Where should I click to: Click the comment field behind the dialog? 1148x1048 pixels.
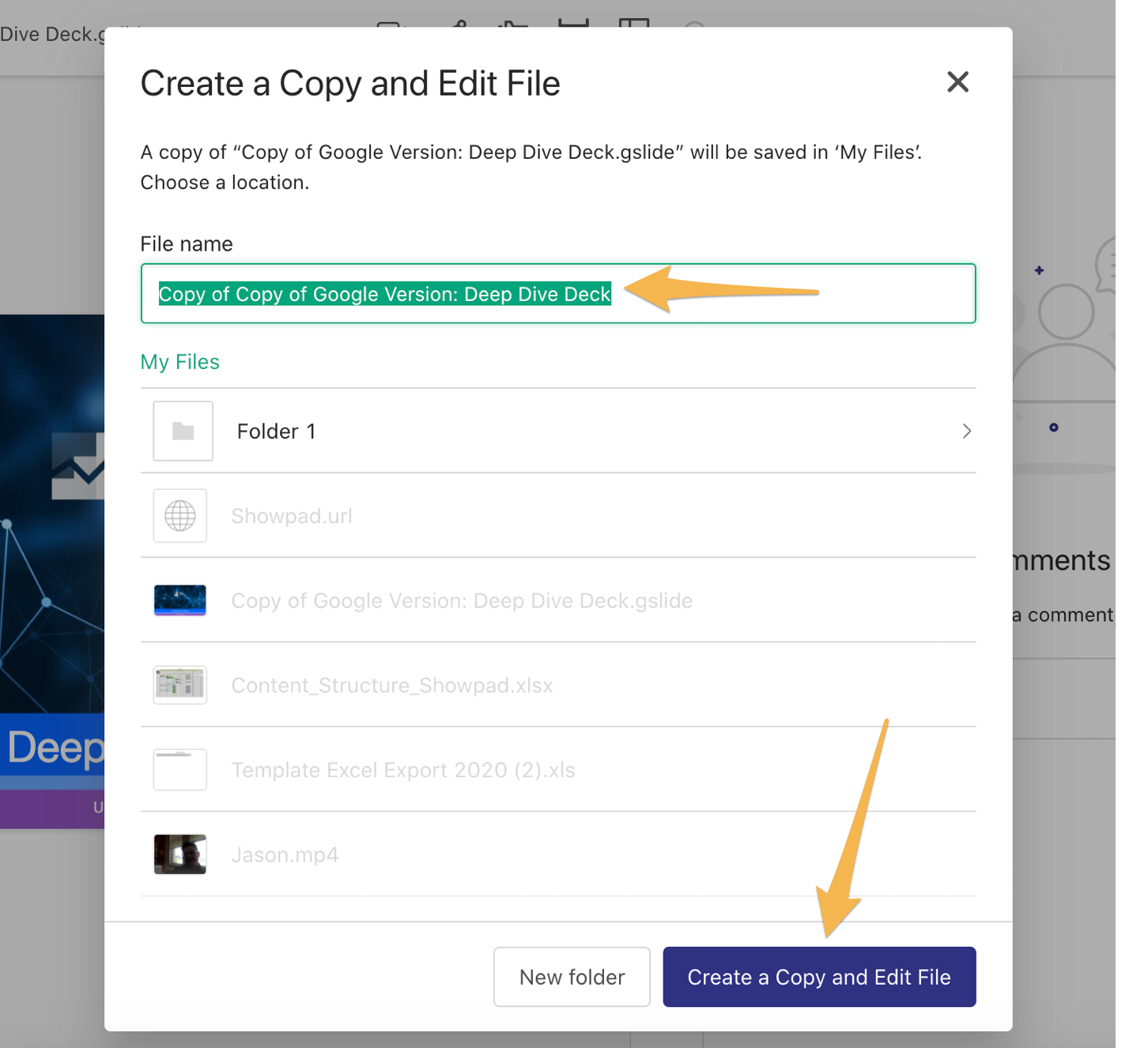pyautogui.click(x=1063, y=615)
